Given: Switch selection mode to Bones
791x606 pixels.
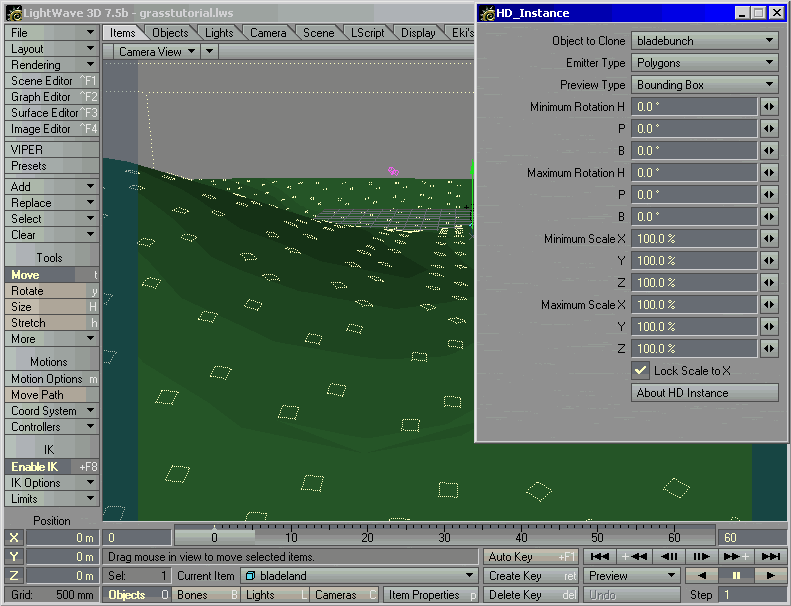Looking at the screenshot, I should (x=206, y=594).
